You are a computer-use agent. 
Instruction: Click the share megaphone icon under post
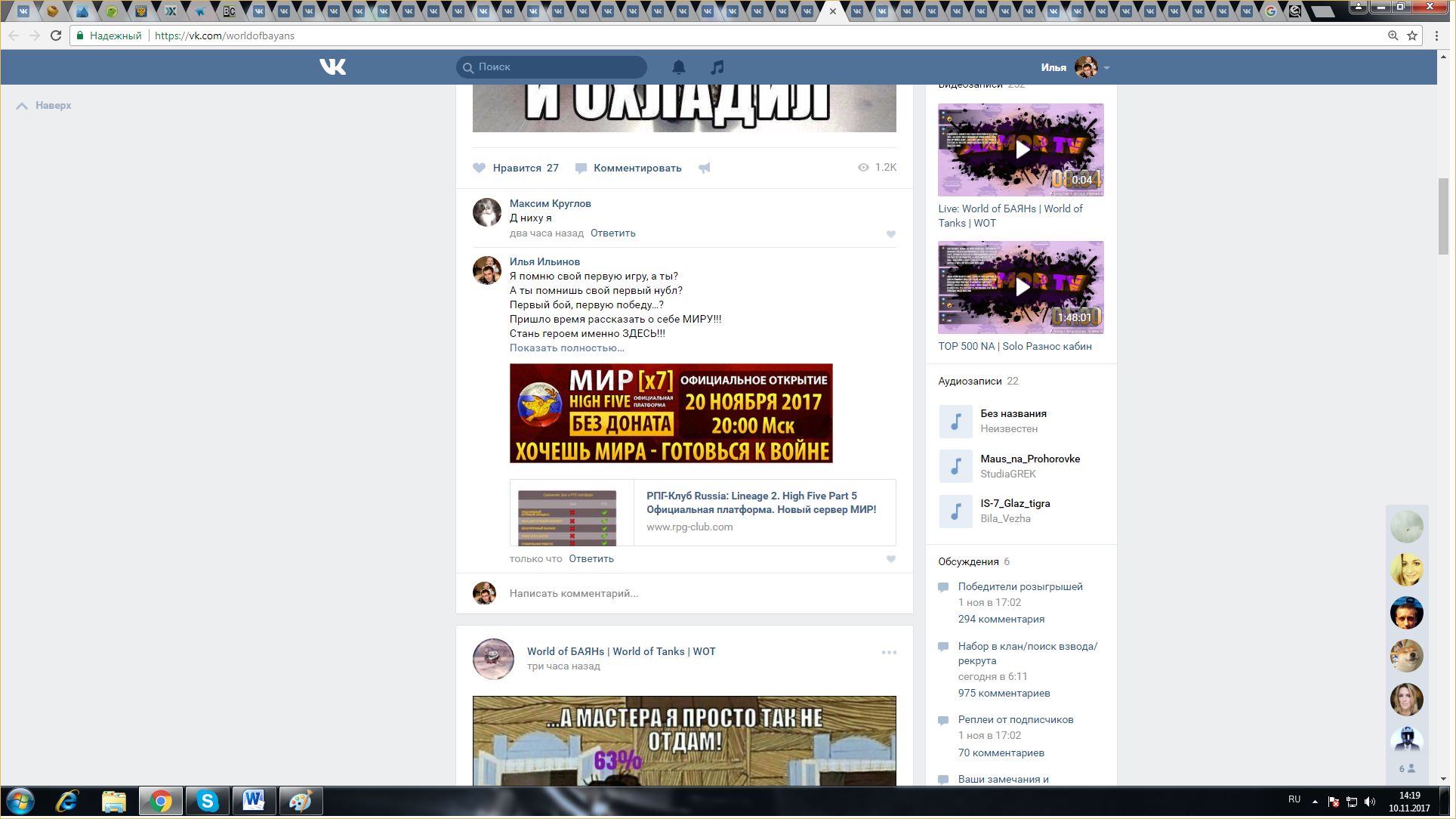(705, 168)
